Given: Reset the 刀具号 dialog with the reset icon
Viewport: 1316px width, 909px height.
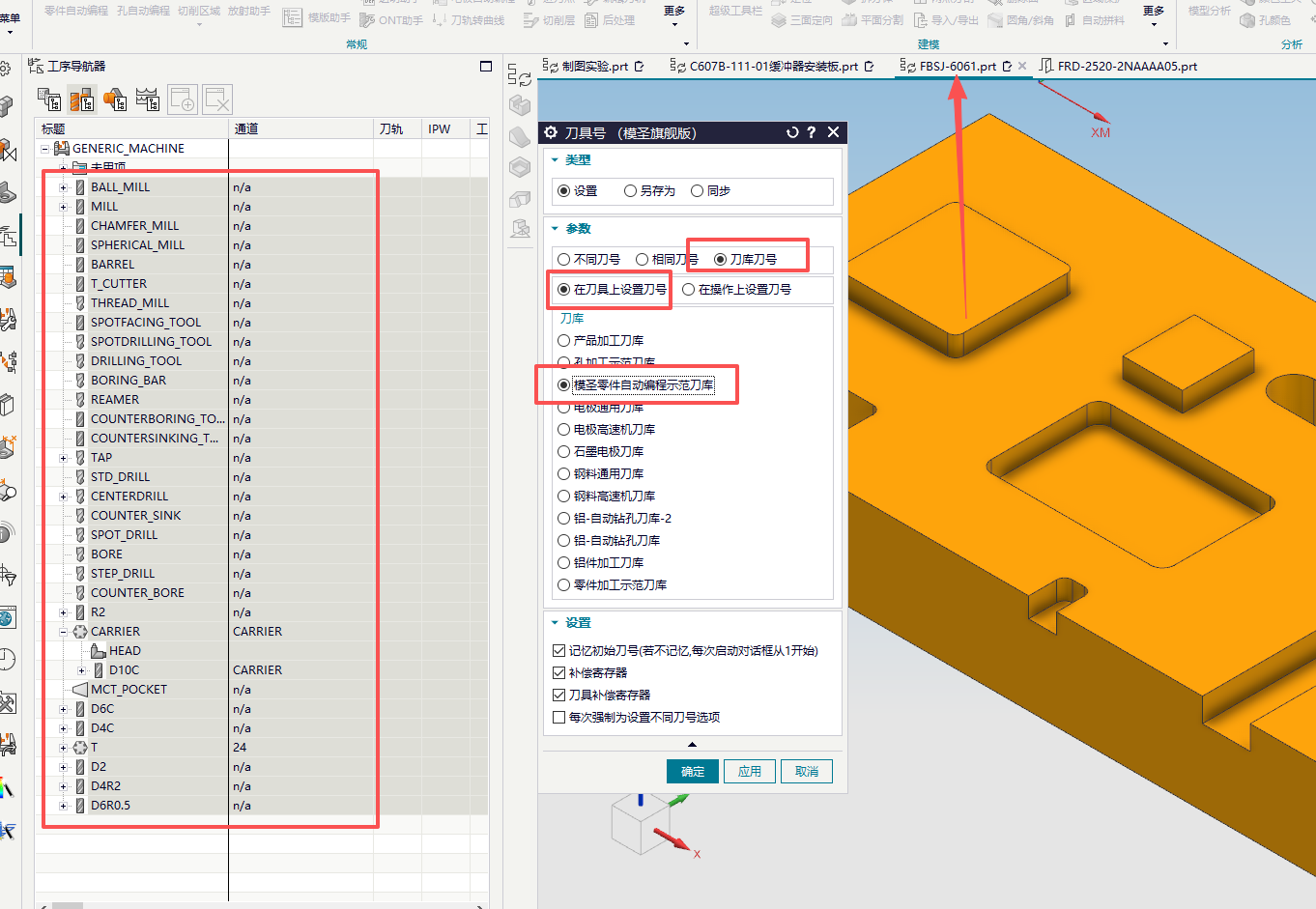Looking at the screenshot, I should (x=792, y=132).
